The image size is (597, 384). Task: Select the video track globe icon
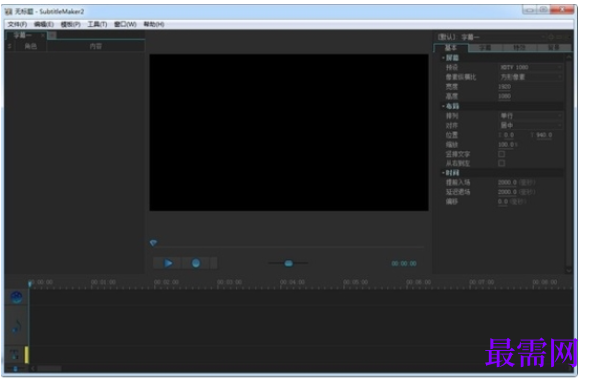(16, 297)
